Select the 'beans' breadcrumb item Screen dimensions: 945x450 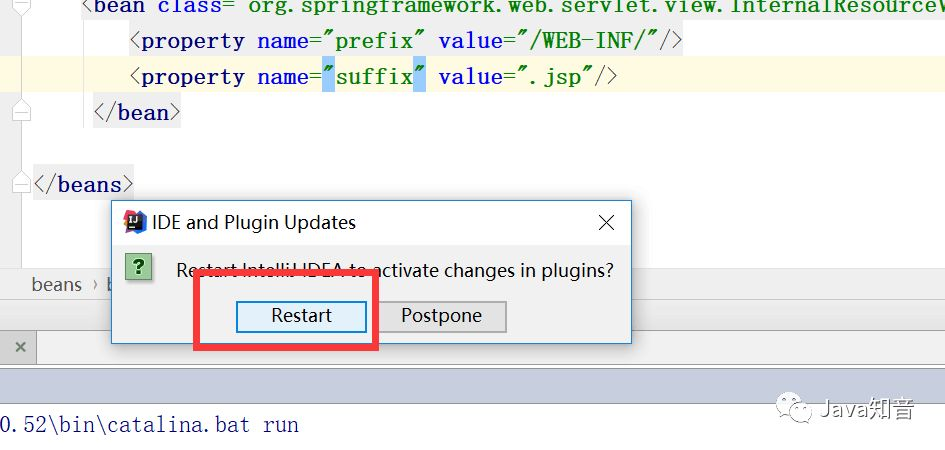(x=57, y=284)
